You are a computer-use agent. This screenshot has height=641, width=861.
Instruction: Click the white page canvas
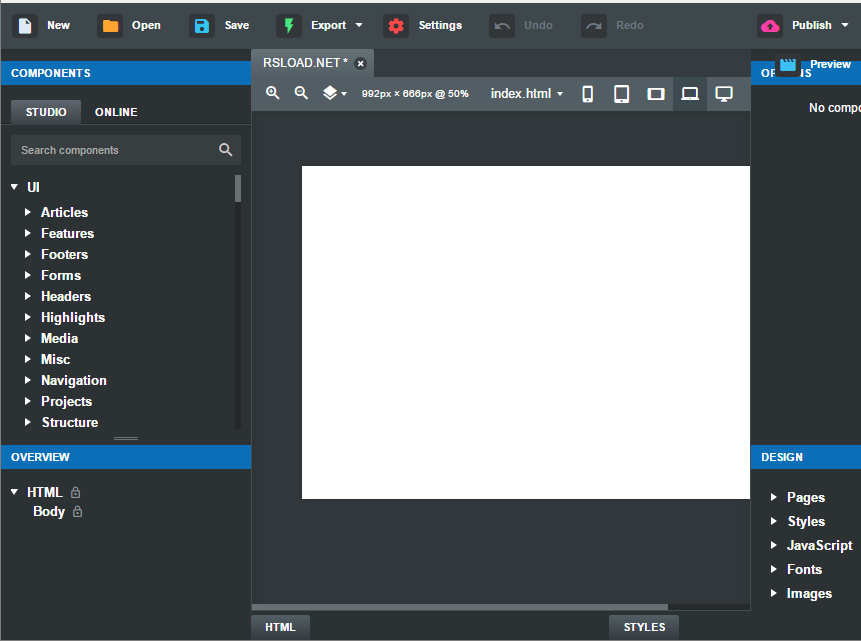(525, 332)
